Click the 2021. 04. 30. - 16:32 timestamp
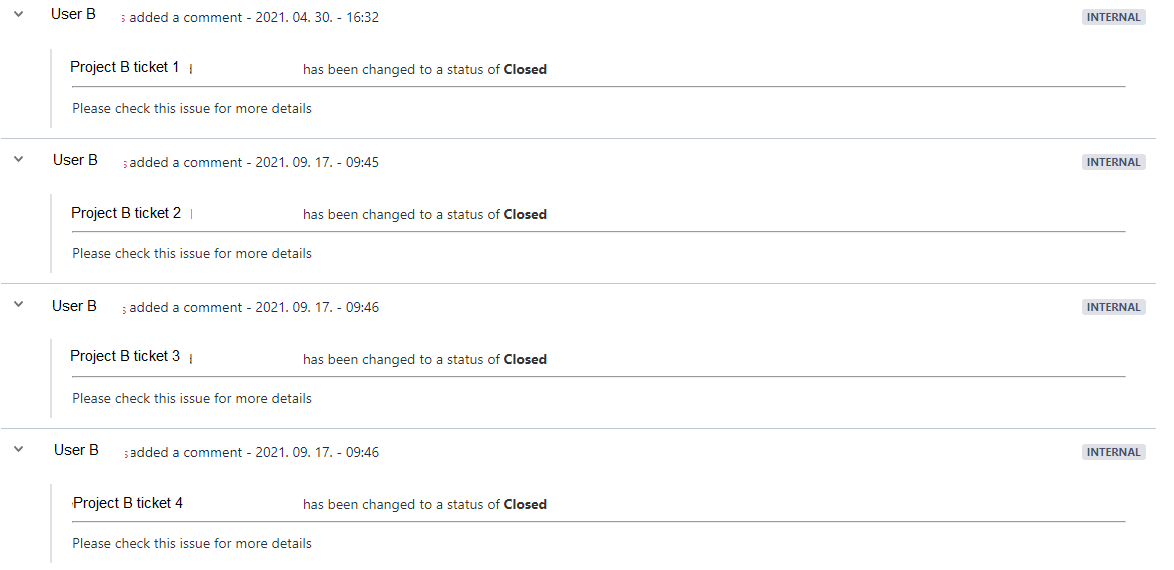Viewport: 1174px width, 570px height. 317,17
